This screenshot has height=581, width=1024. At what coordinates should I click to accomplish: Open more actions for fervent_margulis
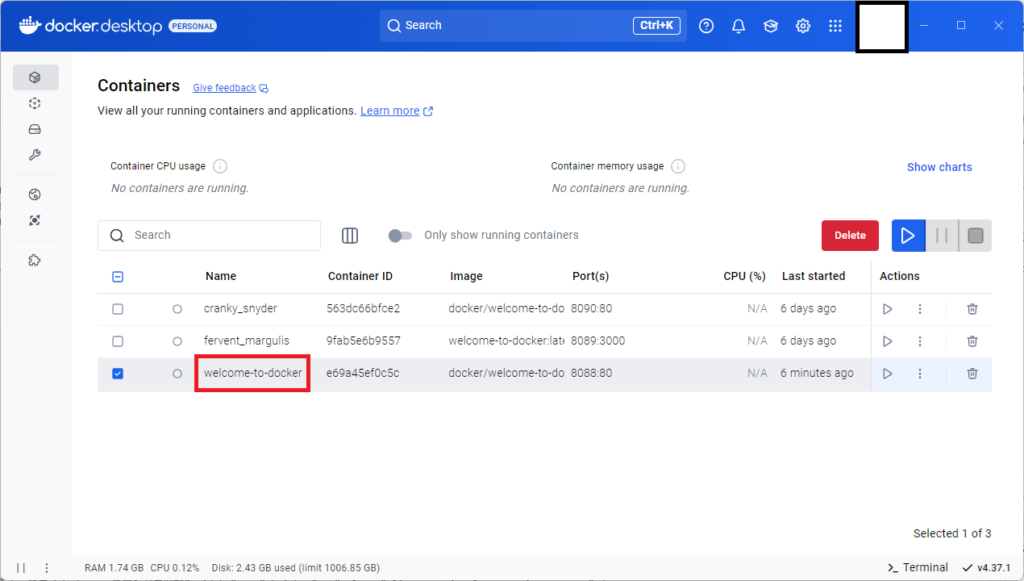coord(920,341)
